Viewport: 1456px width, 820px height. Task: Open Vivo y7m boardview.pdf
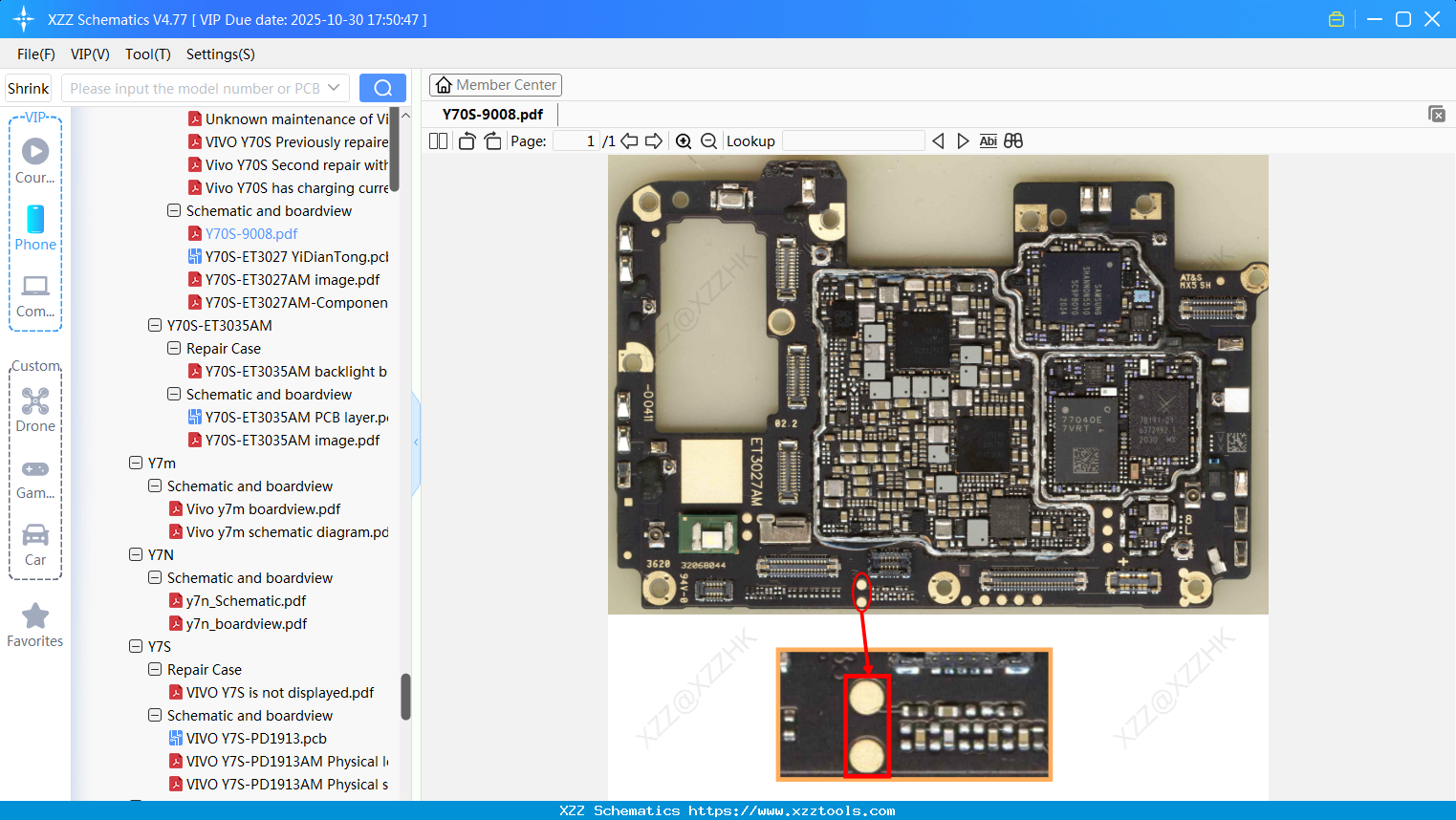coord(254,508)
